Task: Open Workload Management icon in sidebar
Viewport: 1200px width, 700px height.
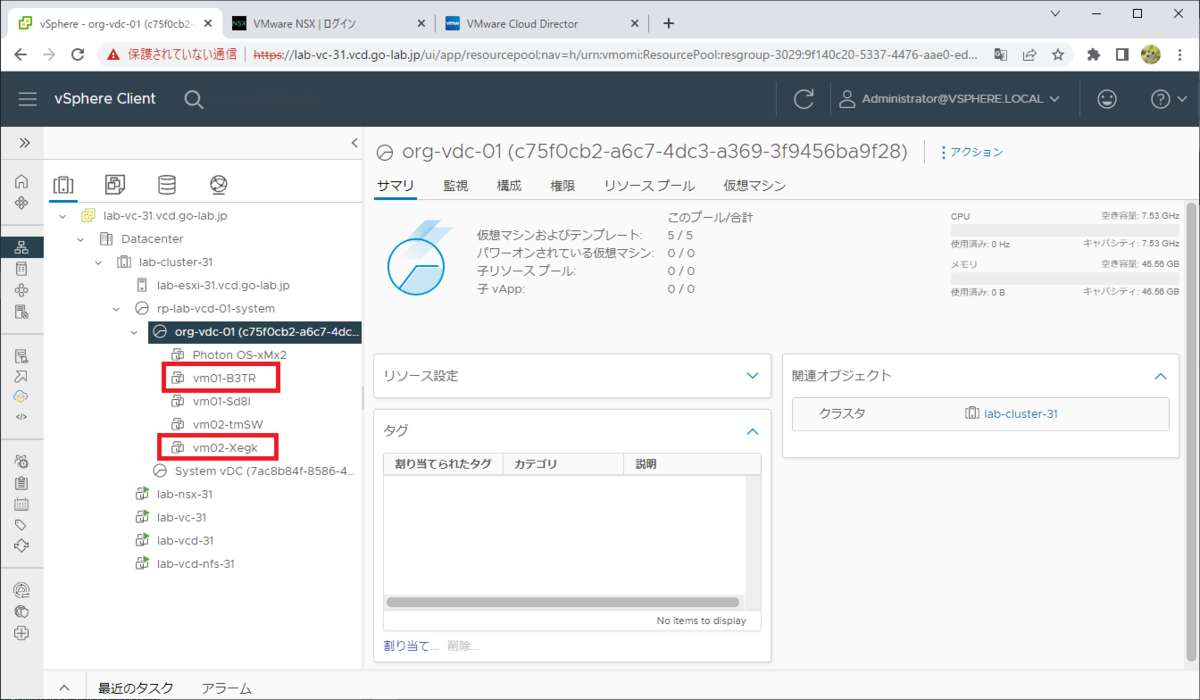Action: click(22, 291)
